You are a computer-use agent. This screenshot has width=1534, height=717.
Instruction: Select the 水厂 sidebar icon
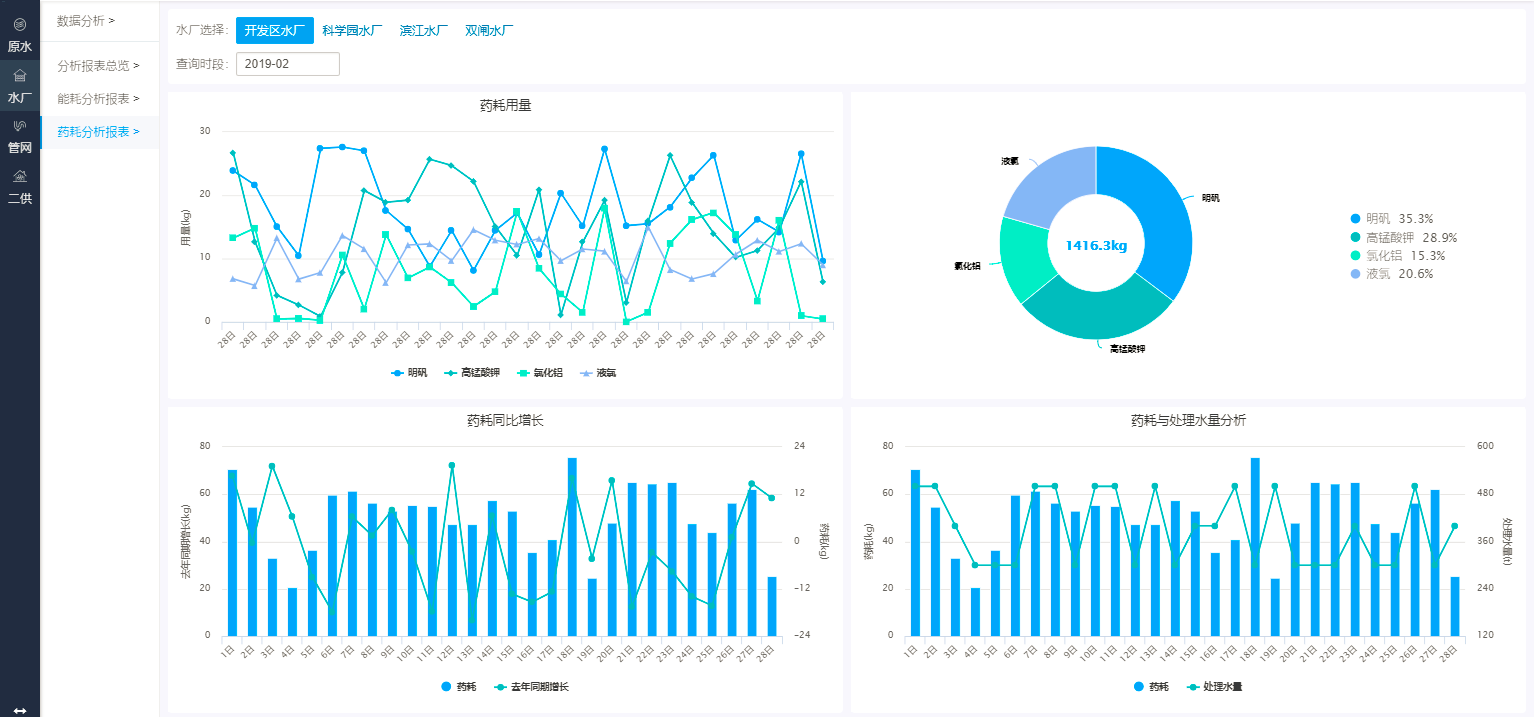(19, 75)
